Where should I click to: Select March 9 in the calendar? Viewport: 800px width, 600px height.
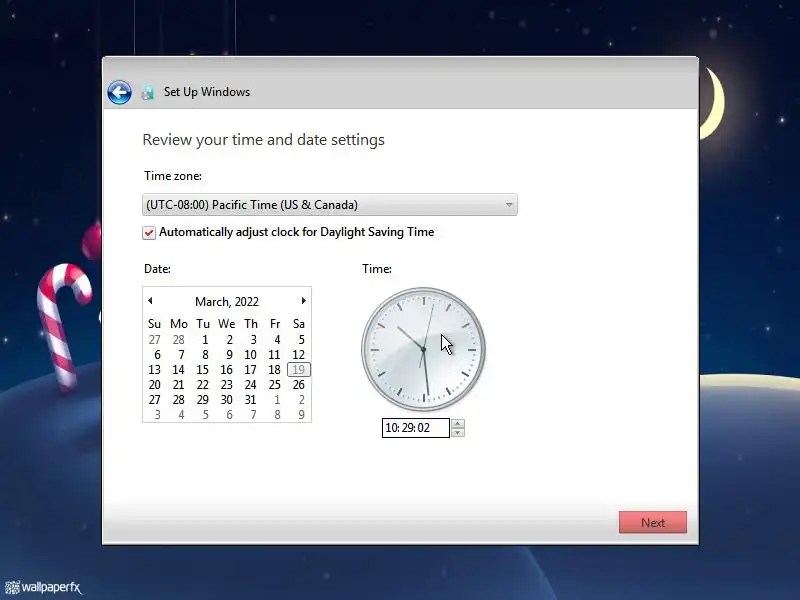coord(230,355)
